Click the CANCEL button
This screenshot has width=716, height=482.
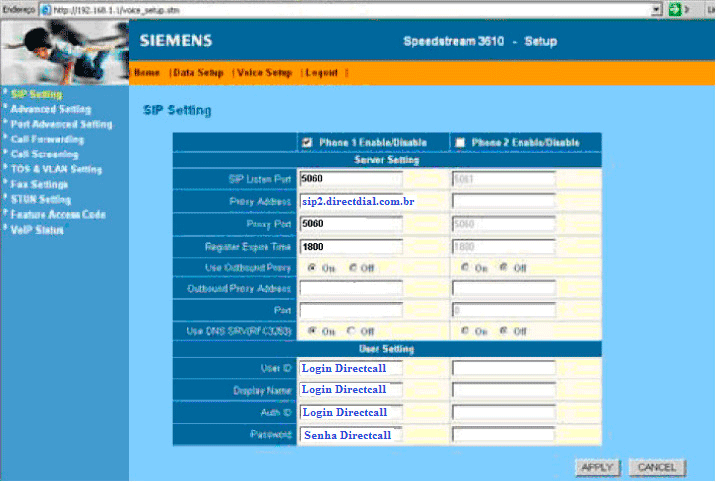pyautogui.click(x=657, y=467)
